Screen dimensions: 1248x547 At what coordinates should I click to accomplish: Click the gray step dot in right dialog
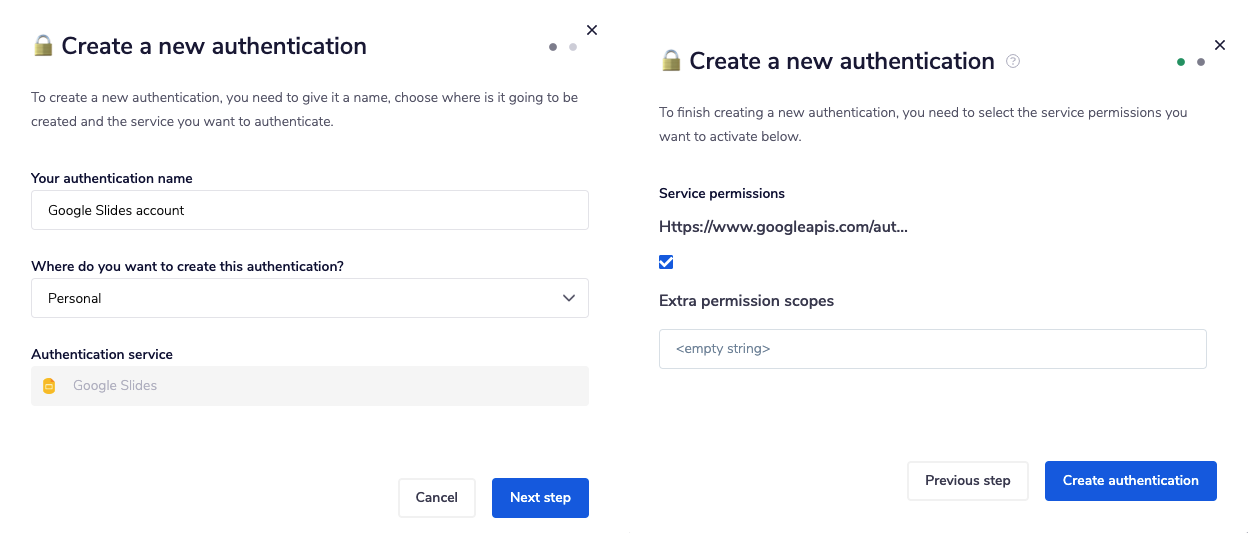[1201, 62]
